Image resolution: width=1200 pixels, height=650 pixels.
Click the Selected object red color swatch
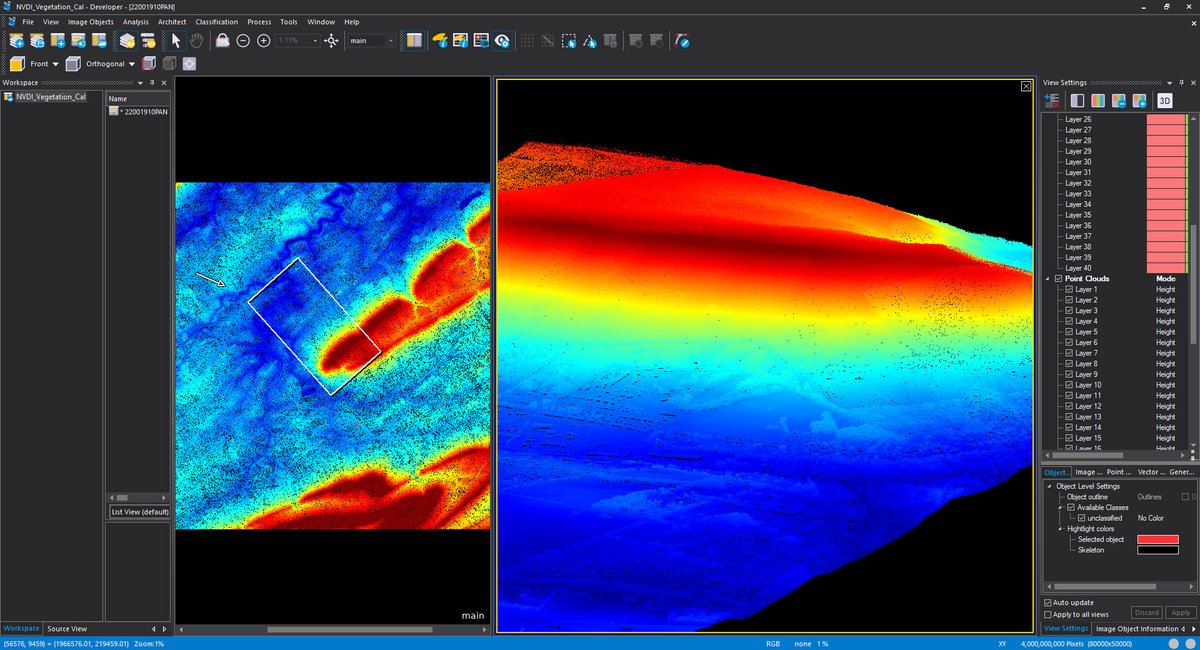(1158, 539)
